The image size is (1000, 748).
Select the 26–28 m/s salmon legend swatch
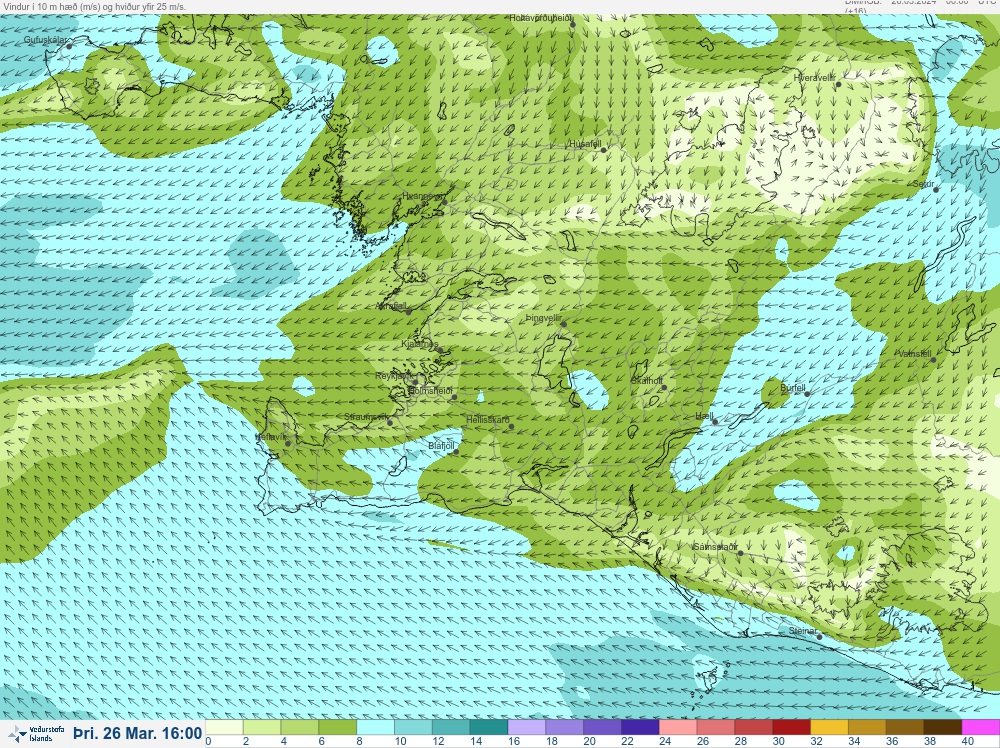point(716,727)
